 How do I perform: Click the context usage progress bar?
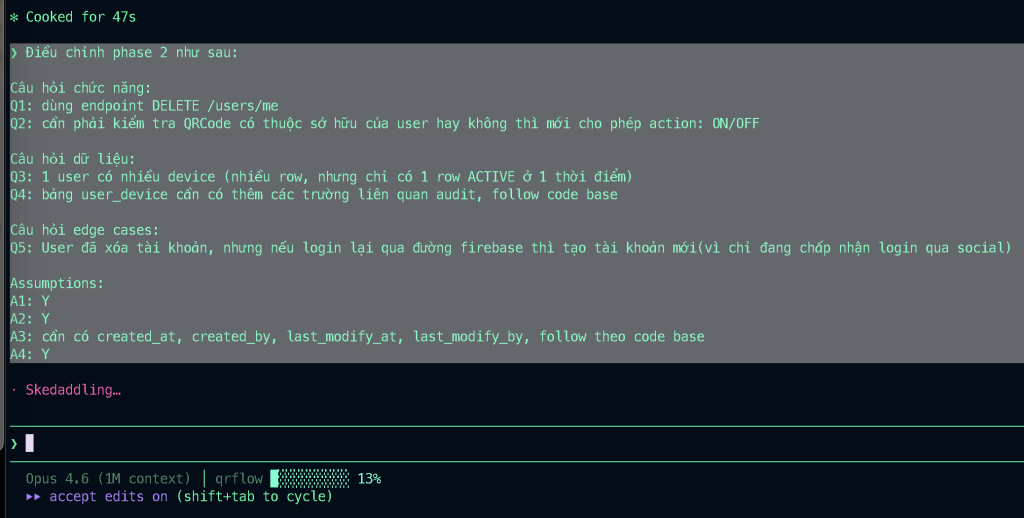tap(309, 479)
